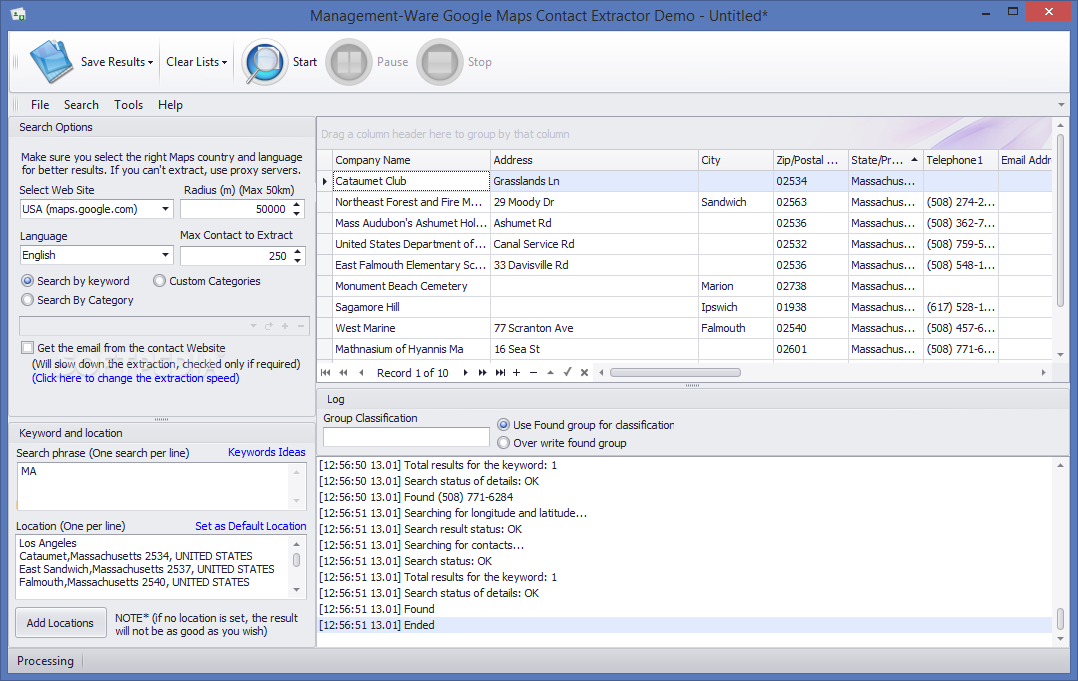This screenshot has width=1078, height=681.
Task: Open the Search menu
Action: [x=81, y=104]
